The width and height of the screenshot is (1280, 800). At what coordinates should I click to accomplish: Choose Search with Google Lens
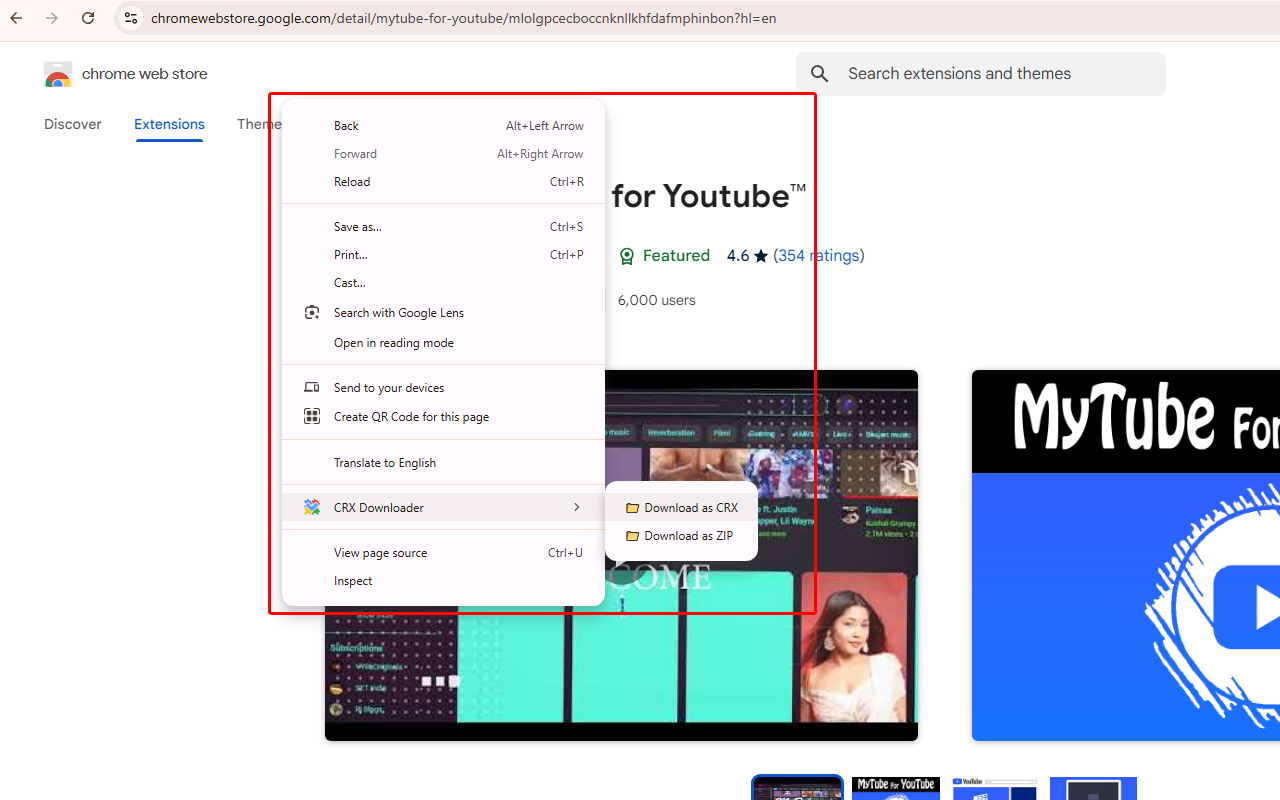(x=444, y=313)
